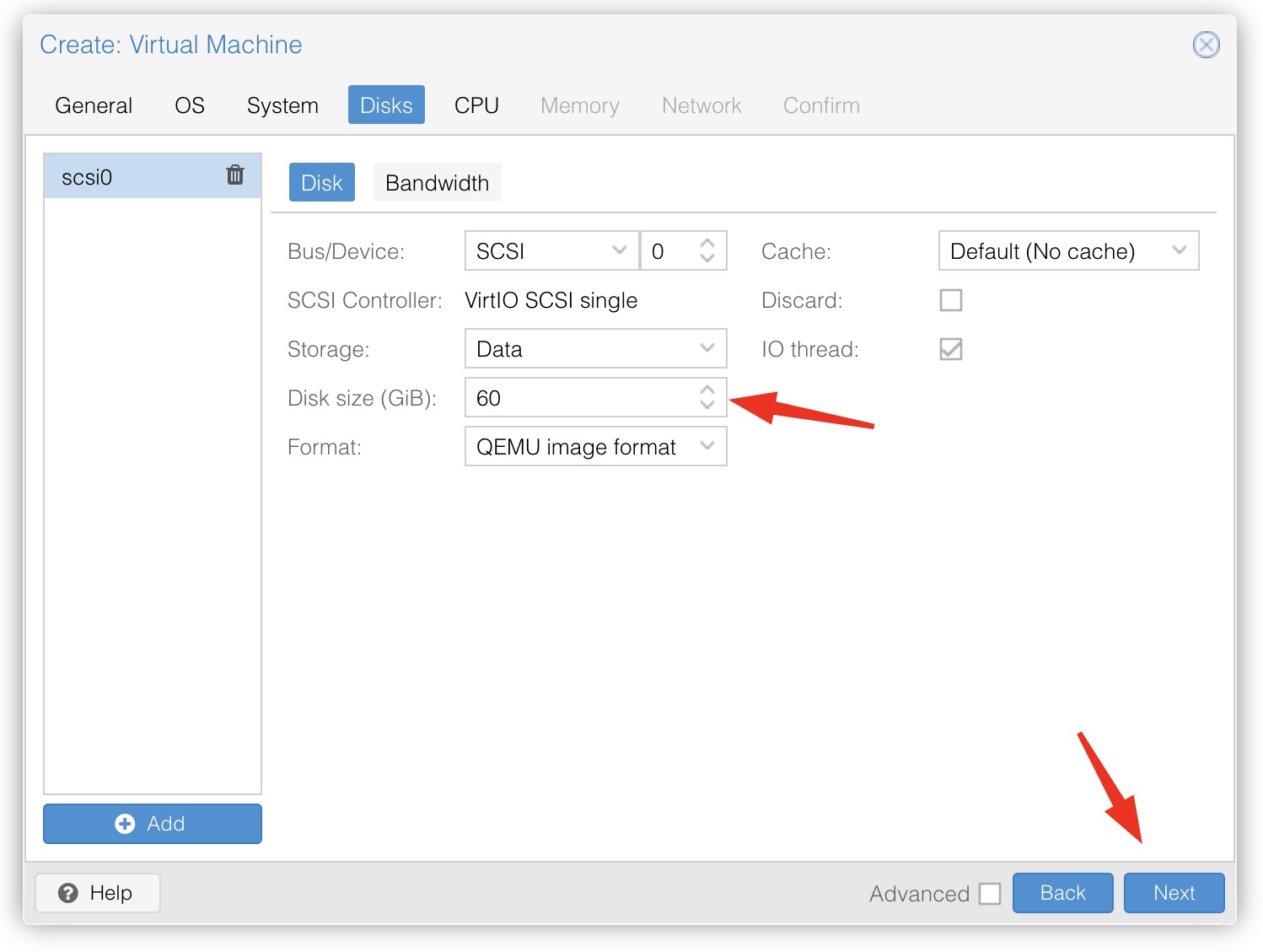Screen dimensions: 1263x952
Task: Open the Format QEMU image dropdown
Action: [595, 447]
